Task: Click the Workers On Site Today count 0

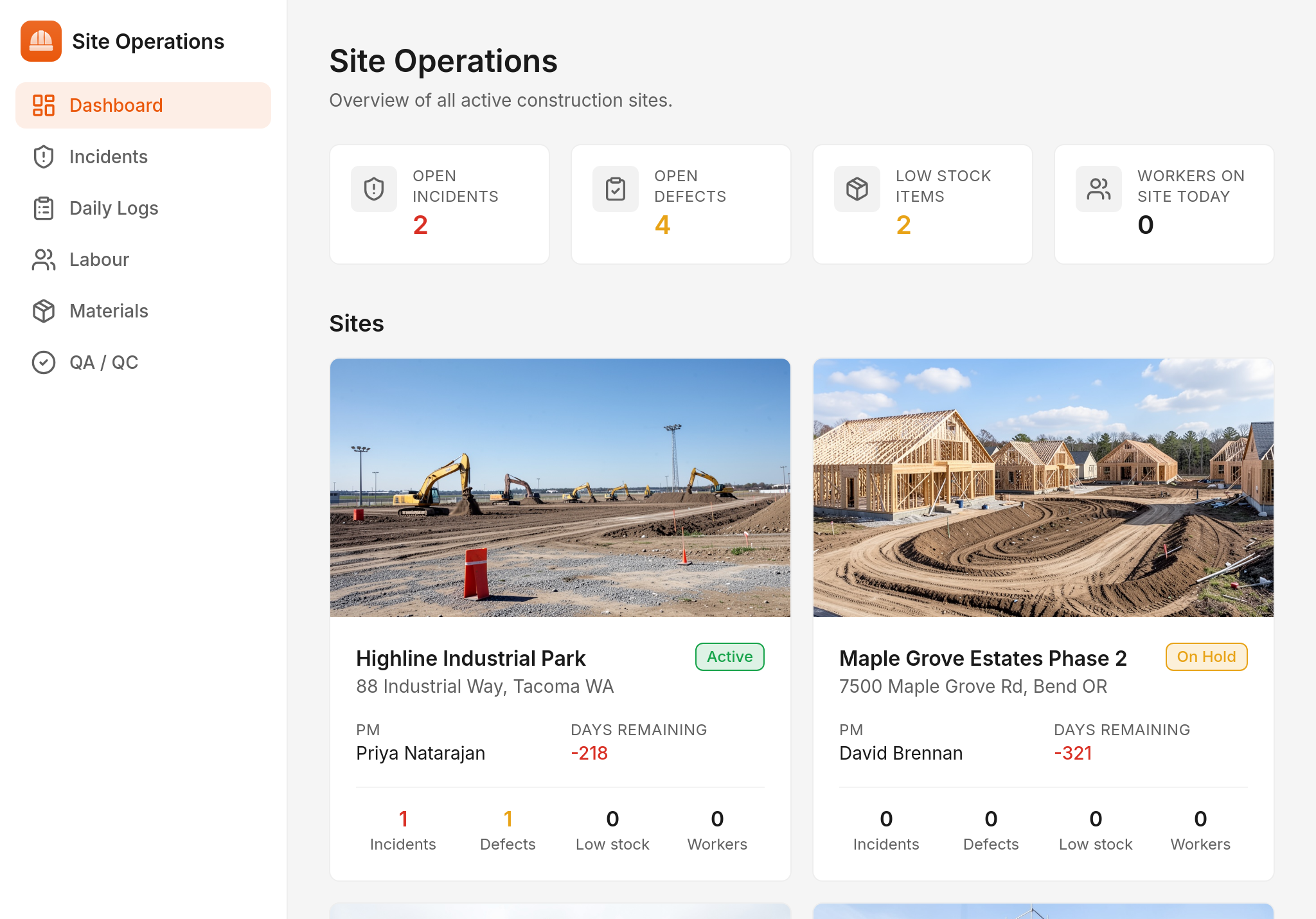Action: [x=1146, y=225]
